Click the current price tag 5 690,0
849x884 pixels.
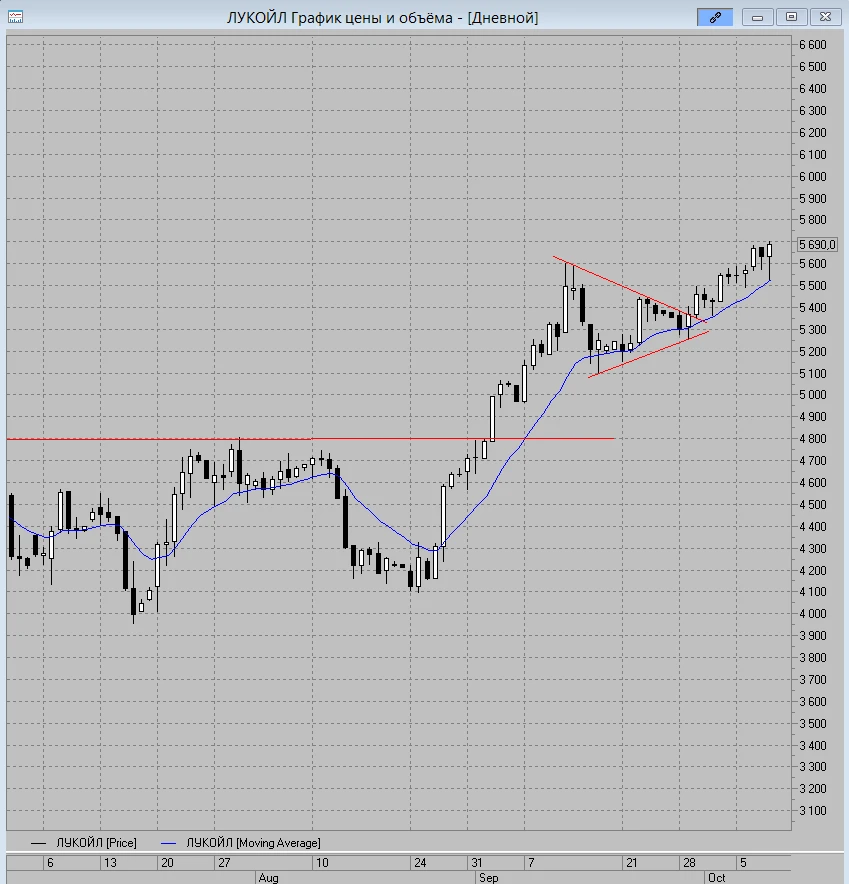point(817,245)
